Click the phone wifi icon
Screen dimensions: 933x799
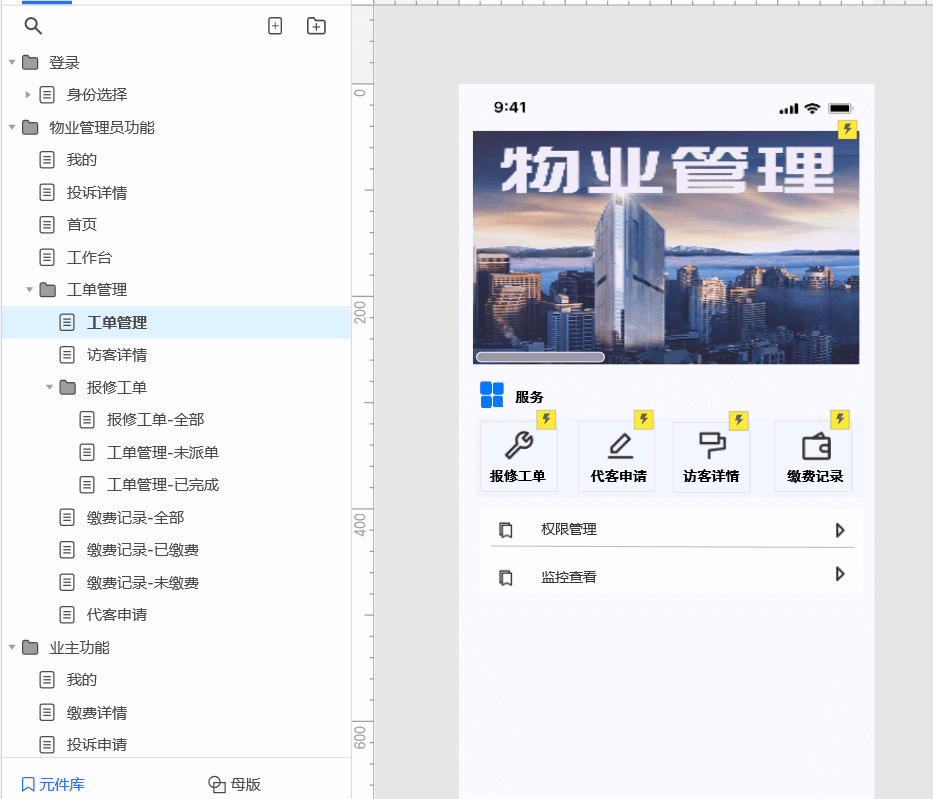point(812,108)
